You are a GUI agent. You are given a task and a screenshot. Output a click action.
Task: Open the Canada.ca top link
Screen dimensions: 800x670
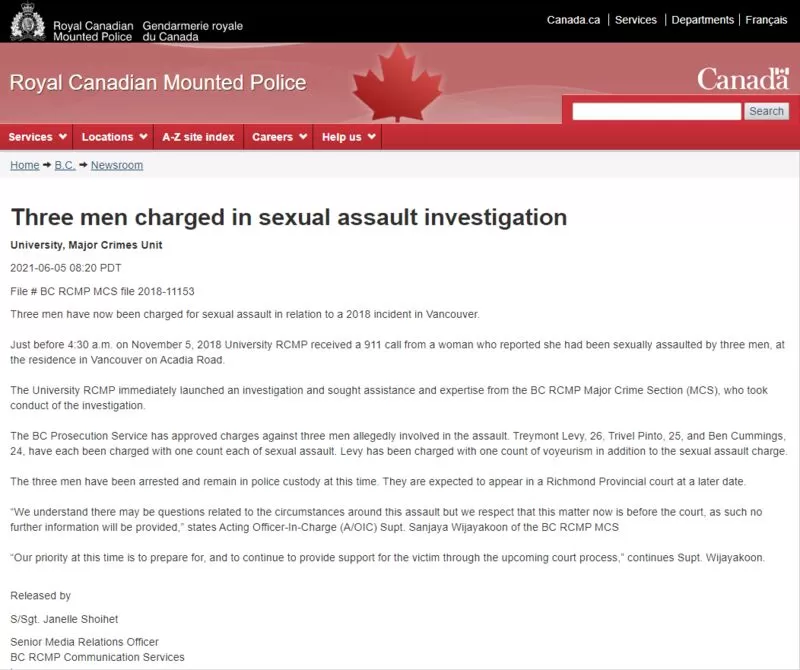[573, 20]
